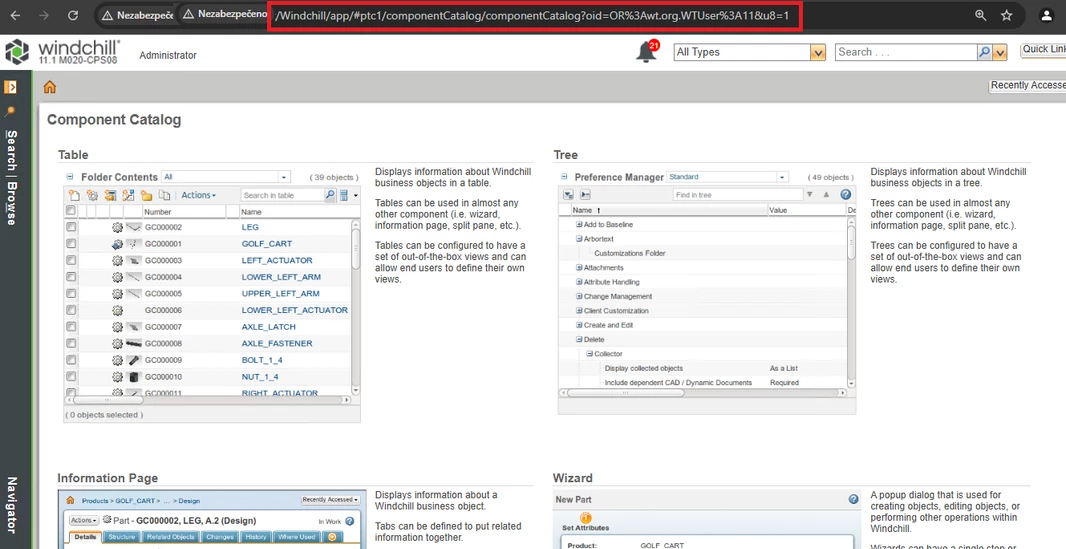1066x549 pixels.
Task: Open help for the Preference Manager tree
Action: click(846, 194)
